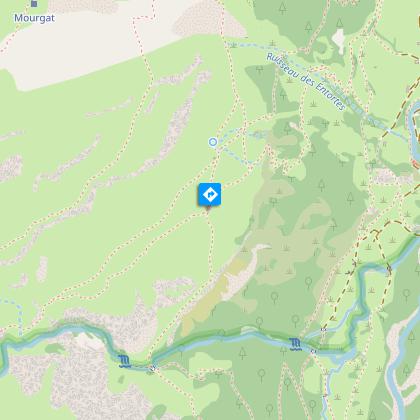
Task: Click the Mourgat square locality icon
Action: pyautogui.click(x=34, y=4)
